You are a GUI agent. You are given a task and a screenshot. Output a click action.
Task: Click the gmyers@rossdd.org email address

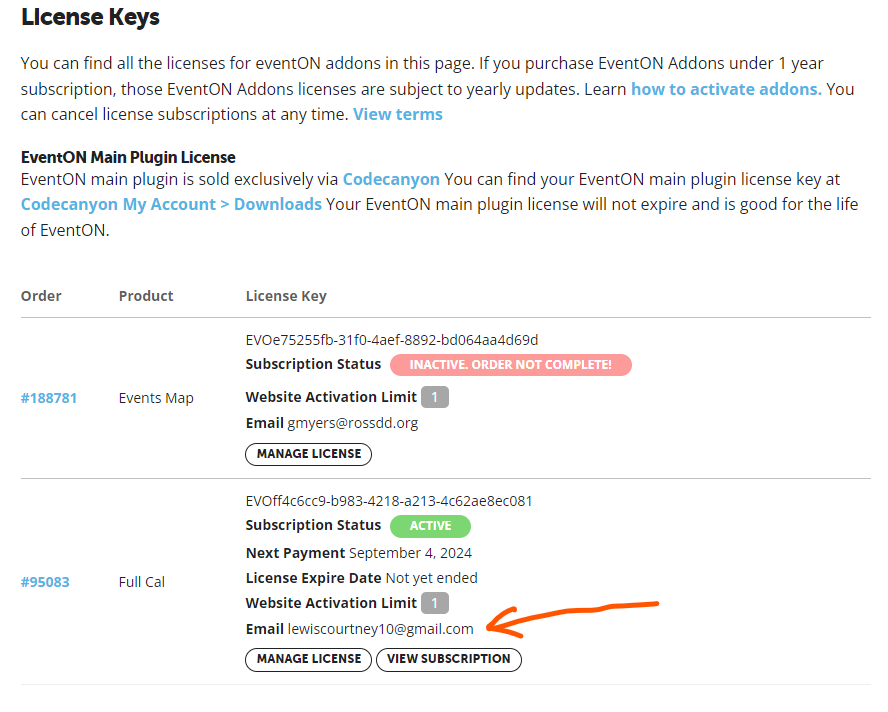[x=353, y=423]
